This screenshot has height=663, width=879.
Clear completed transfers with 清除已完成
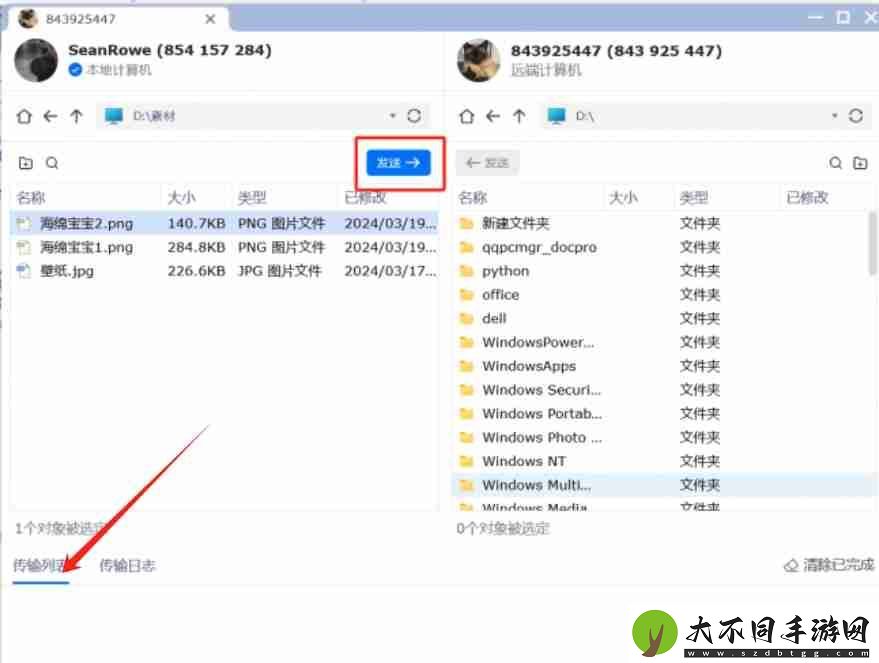click(829, 565)
